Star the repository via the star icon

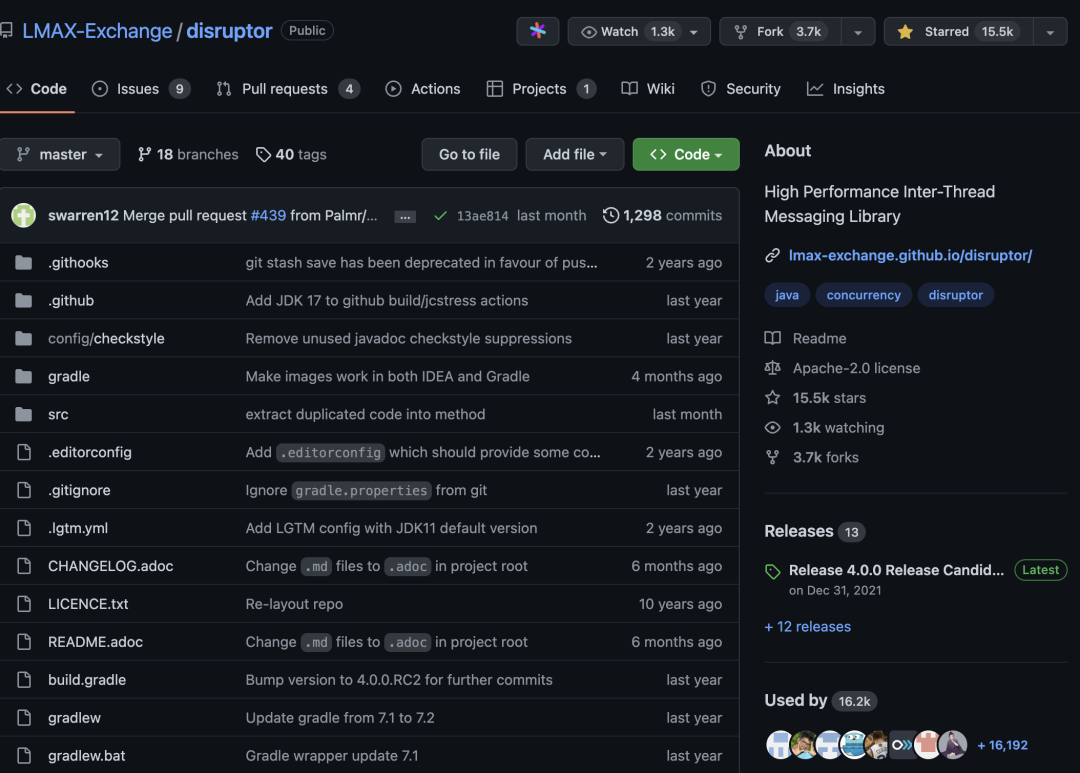pyautogui.click(x=903, y=31)
